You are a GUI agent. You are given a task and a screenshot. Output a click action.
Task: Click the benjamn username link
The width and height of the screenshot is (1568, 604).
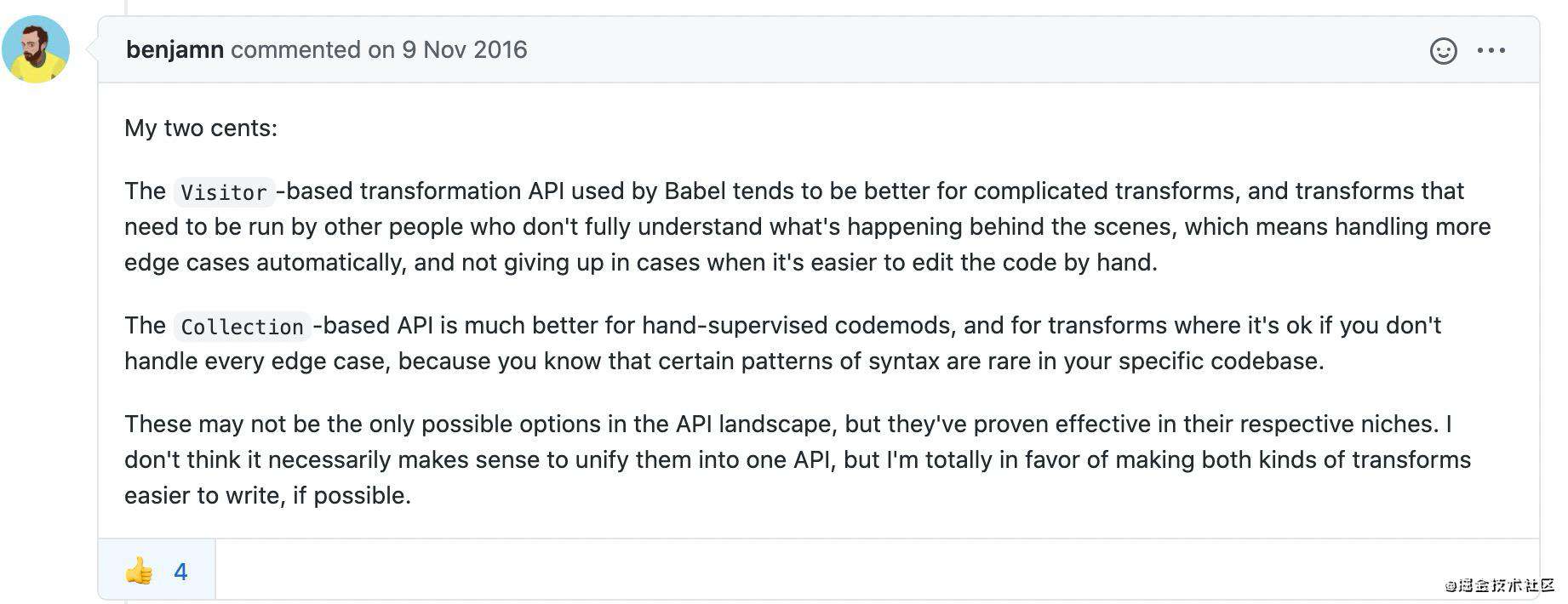point(175,49)
